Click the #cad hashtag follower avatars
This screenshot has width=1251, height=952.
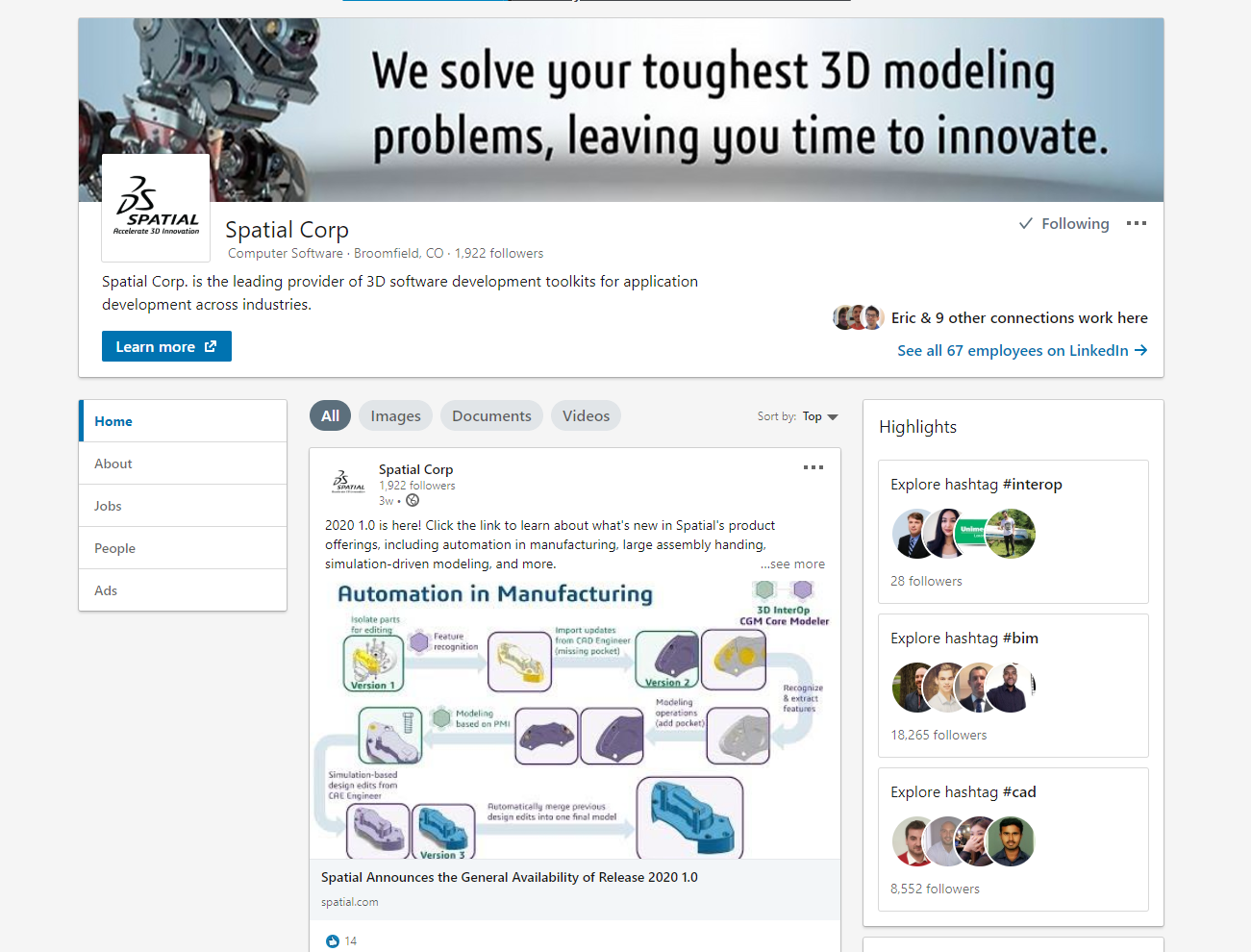(x=963, y=841)
